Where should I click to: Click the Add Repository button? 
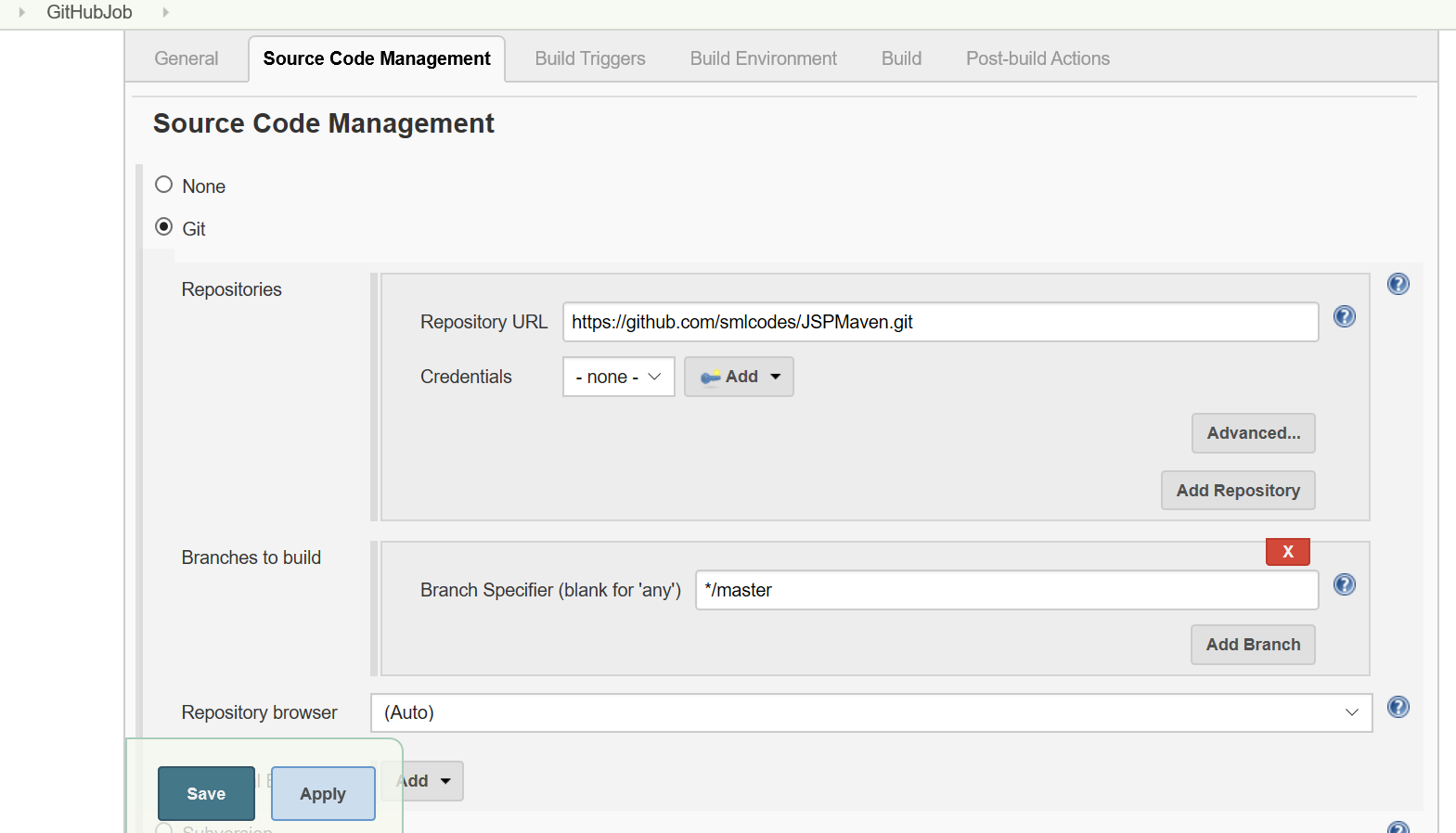[1237, 491]
